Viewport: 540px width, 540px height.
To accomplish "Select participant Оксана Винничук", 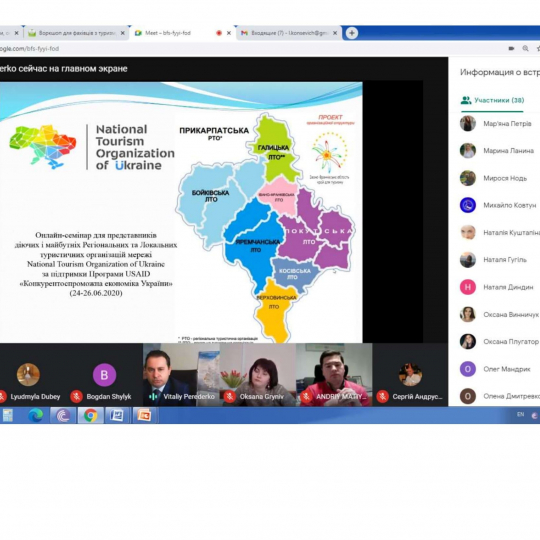I will [500, 314].
